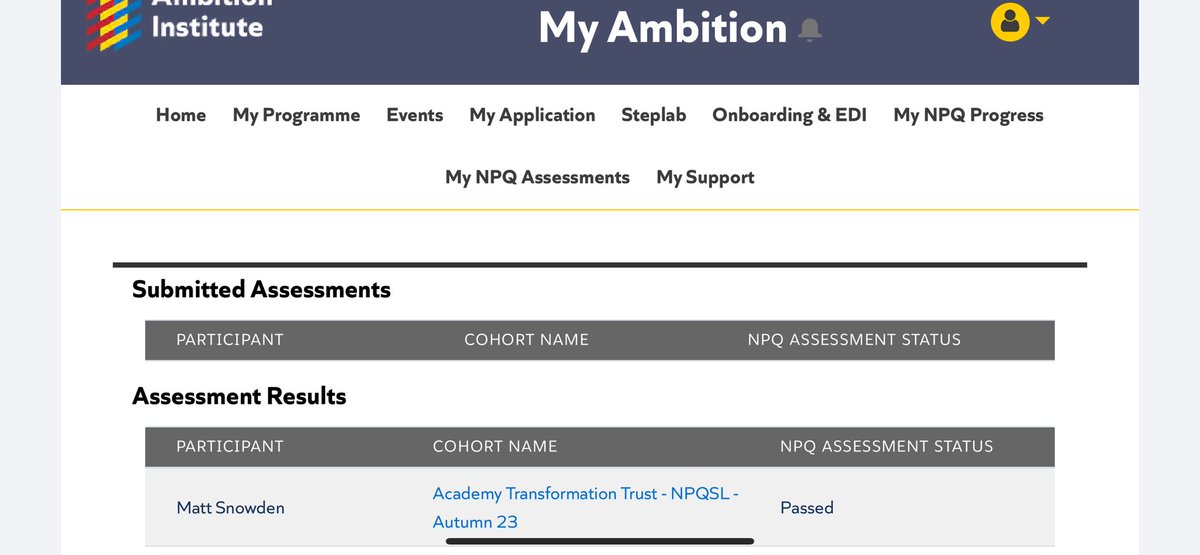Click the yellow user profile avatar
The height and width of the screenshot is (555, 1200).
pyautogui.click(x=1010, y=22)
